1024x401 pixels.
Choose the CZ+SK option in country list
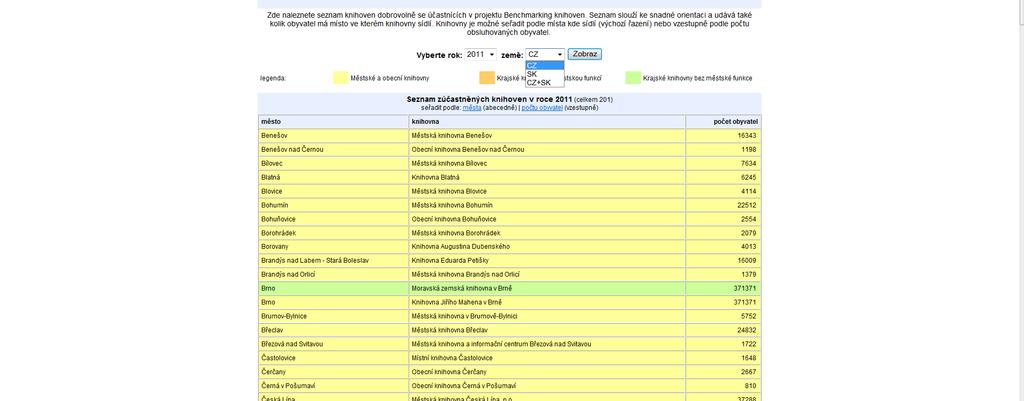click(545, 82)
